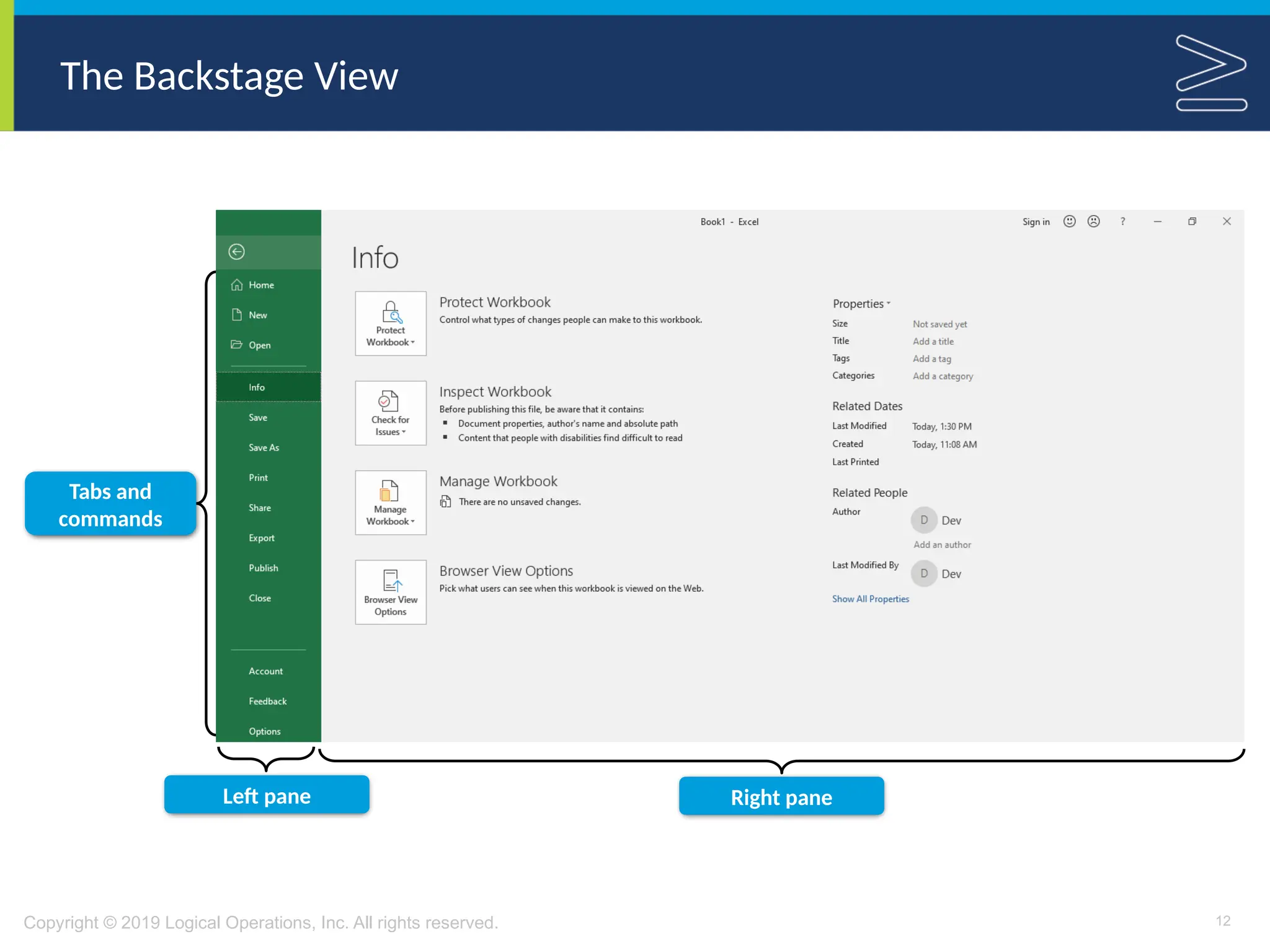Click the Related People heading
Screen dimensions: 1270x952
pyautogui.click(x=869, y=493)
